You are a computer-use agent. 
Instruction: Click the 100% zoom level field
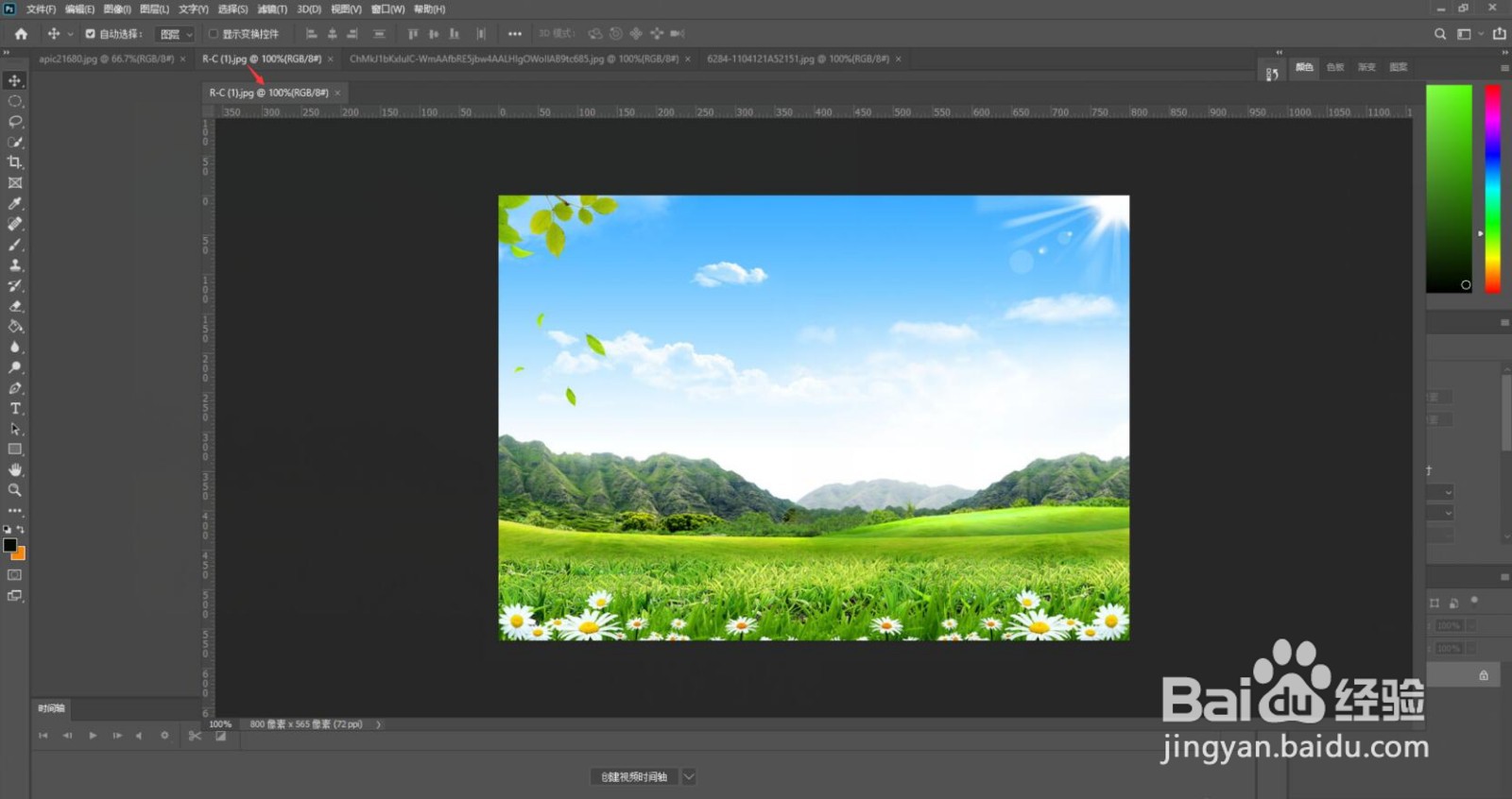[x=220, y=724]
